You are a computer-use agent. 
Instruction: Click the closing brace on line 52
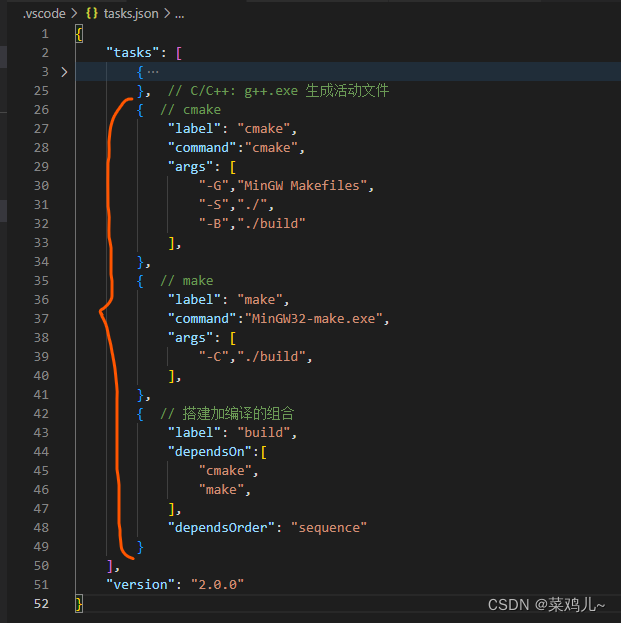(79, 604)
